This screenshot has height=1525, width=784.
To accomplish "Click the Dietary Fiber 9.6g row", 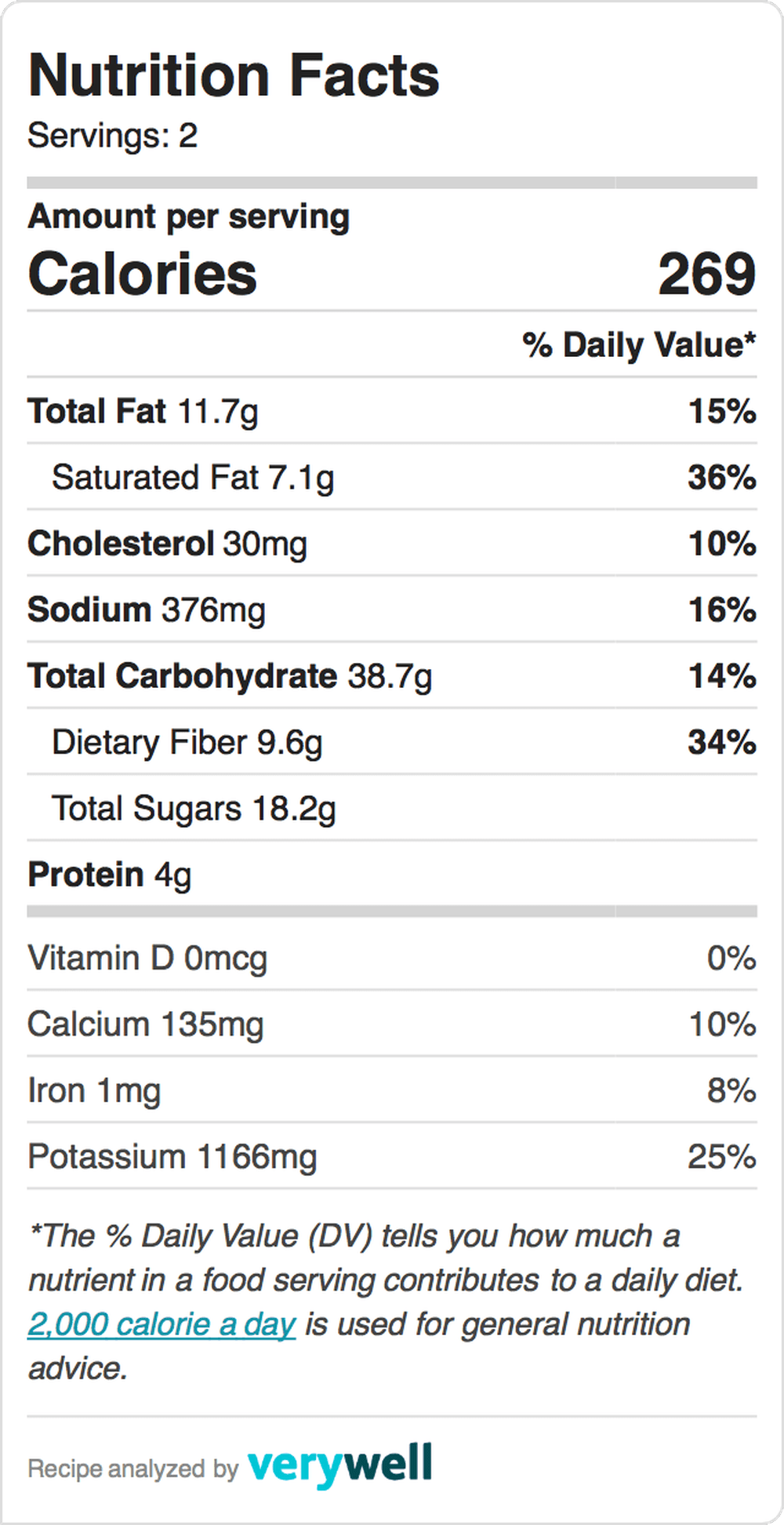I will pyautogui.click(x=392, y=741).
